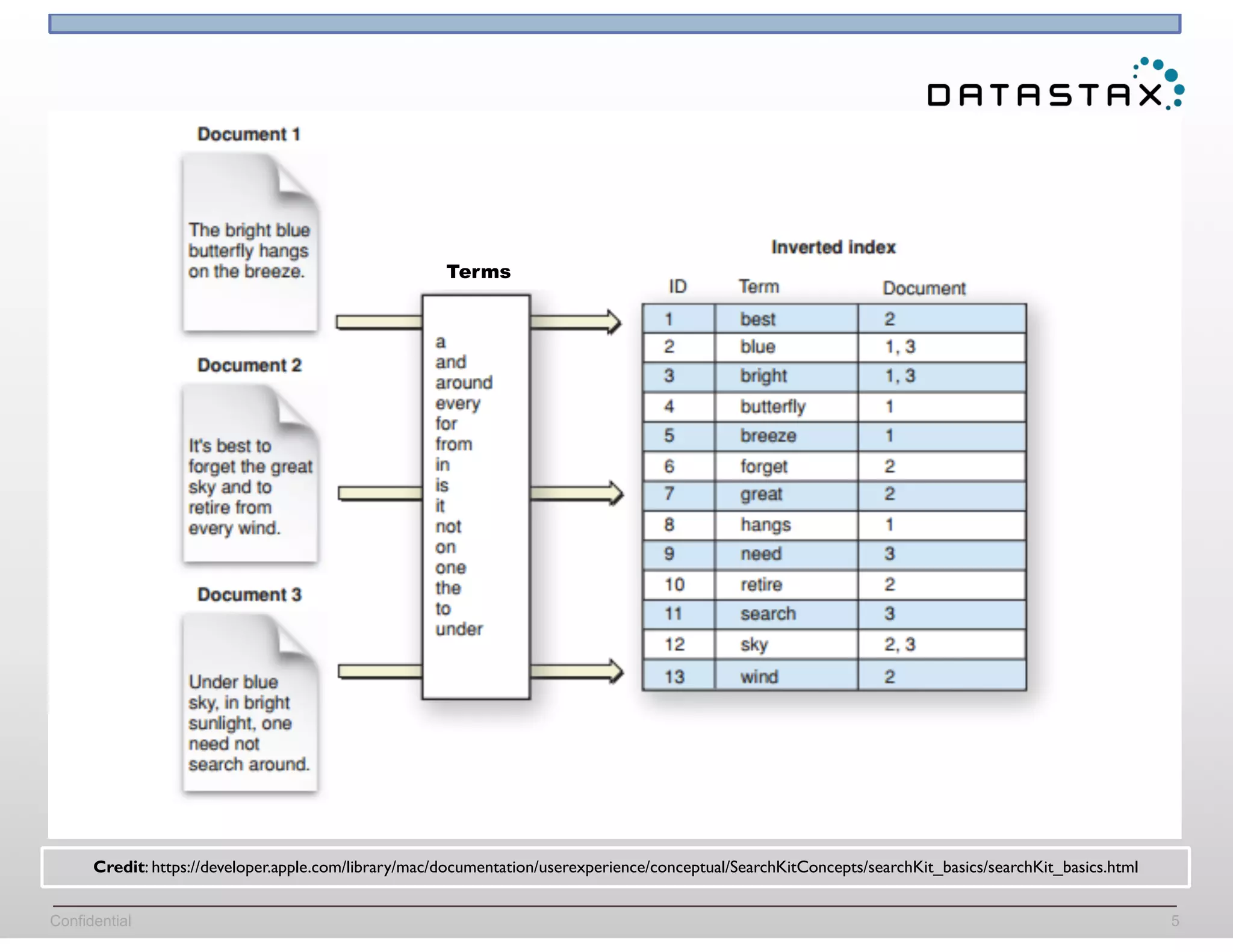Click the word 'under' in Terms list
Viewport: 1233px width, 952px height.
tap(459, 629)
